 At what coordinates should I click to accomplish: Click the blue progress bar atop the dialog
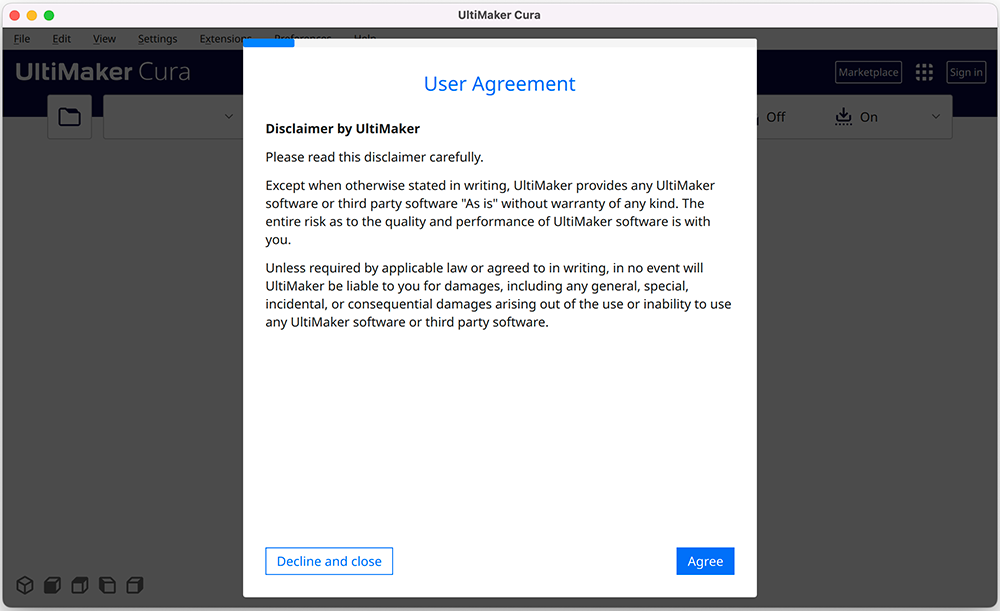coord(268,43)
